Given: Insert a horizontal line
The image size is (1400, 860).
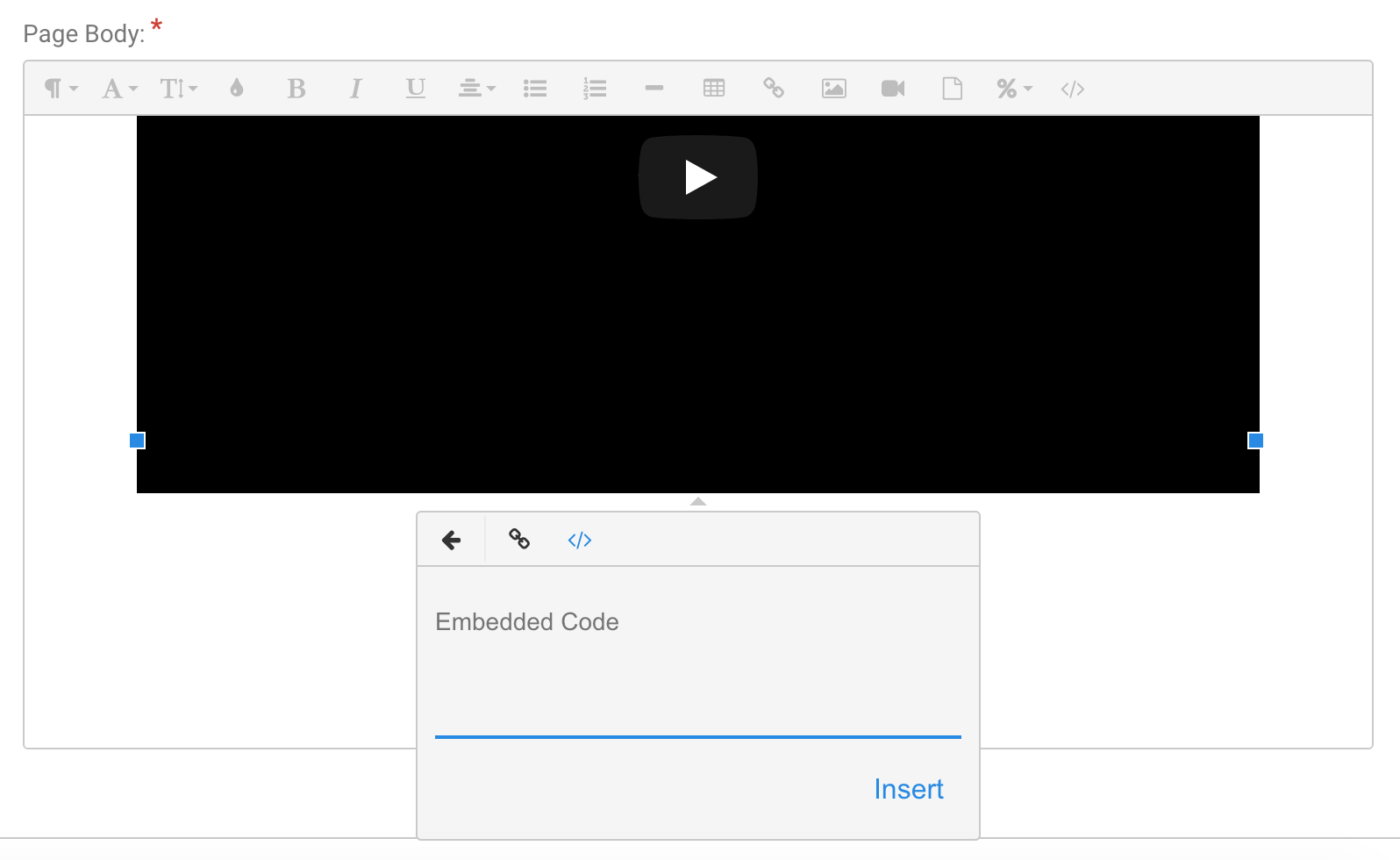Looking at the screenshot, I should (x=654, y=89).
